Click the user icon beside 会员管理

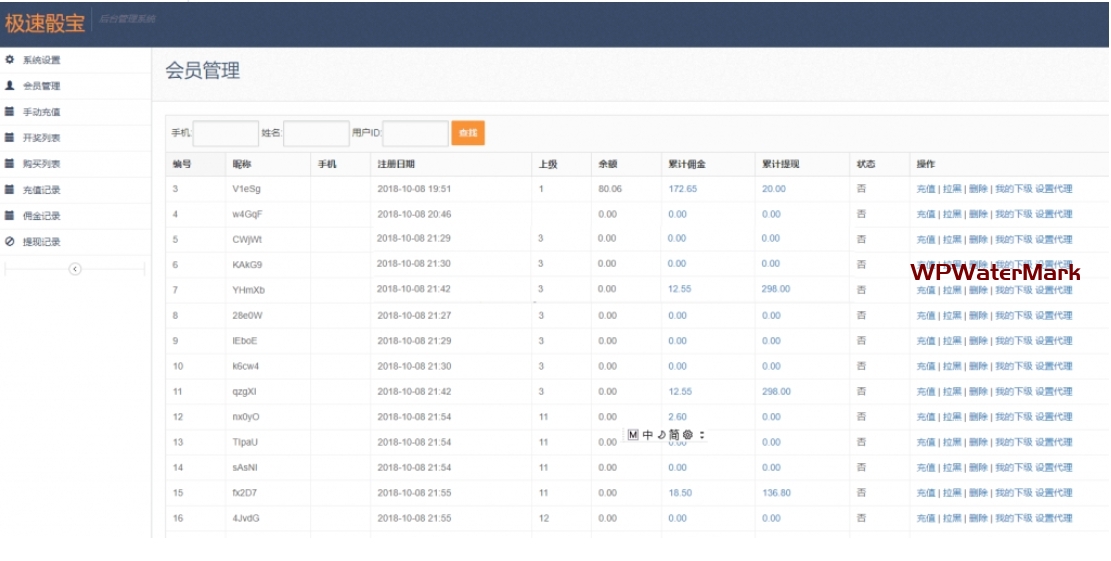pos(9,86)
